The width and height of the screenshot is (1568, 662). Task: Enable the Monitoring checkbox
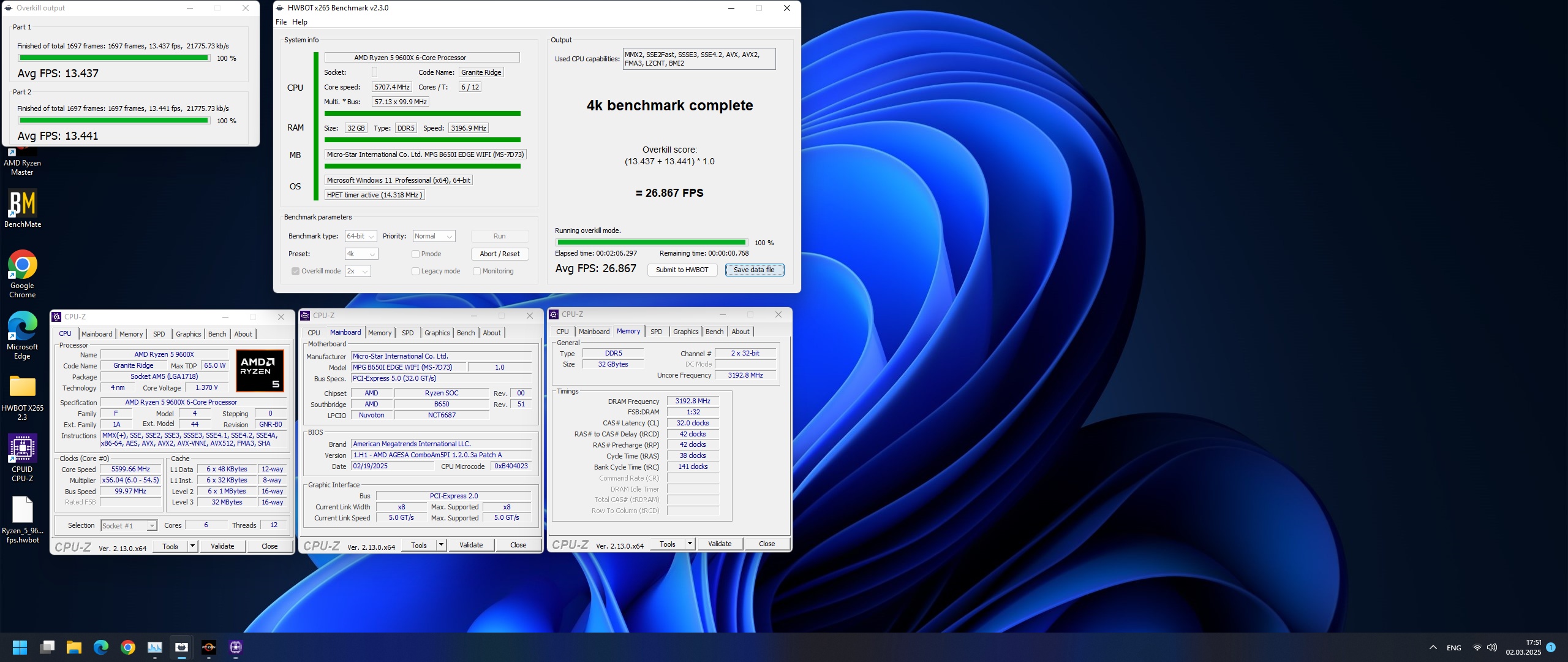click(x=477, y=271)
